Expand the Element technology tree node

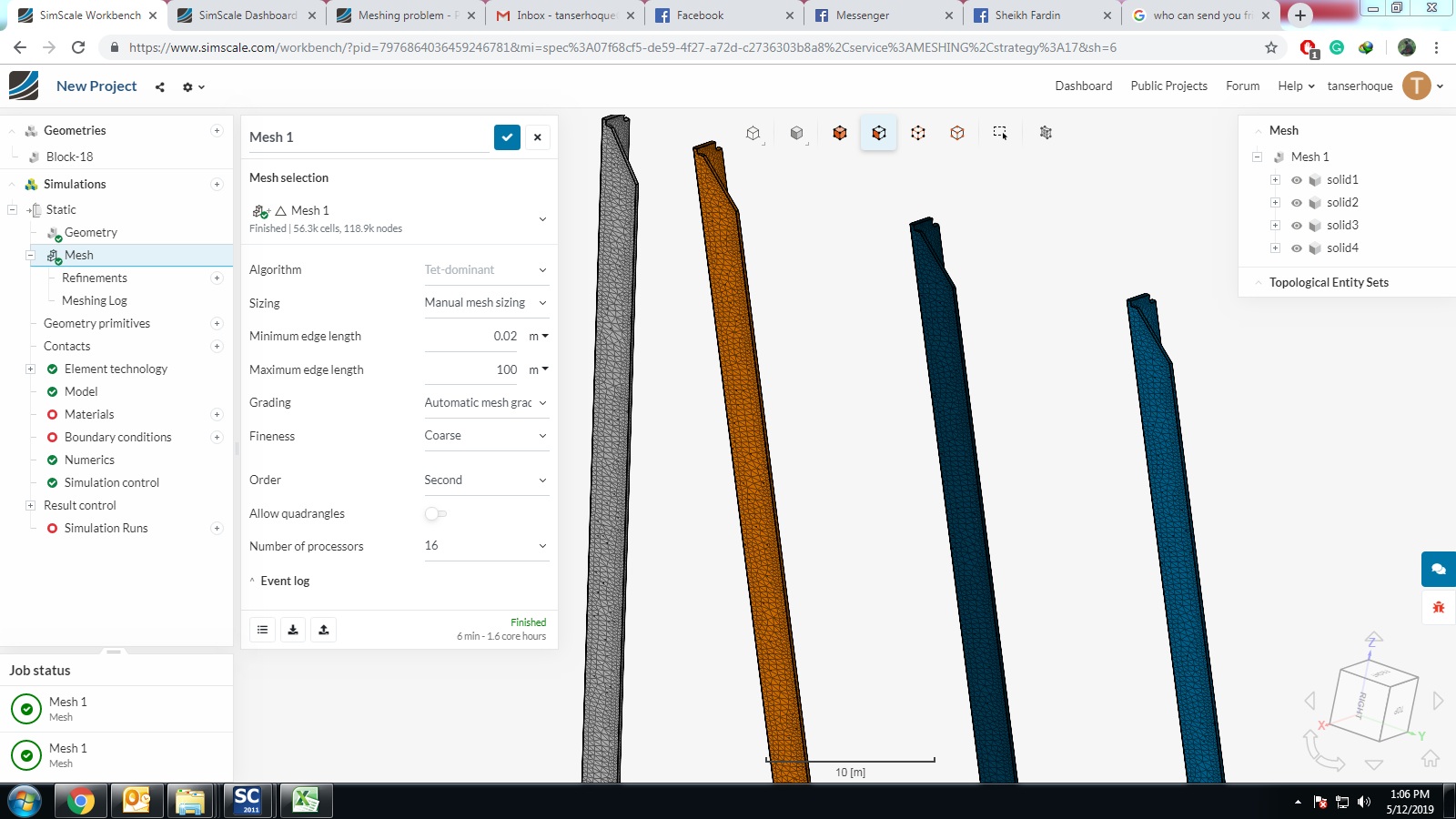[30, 369]
